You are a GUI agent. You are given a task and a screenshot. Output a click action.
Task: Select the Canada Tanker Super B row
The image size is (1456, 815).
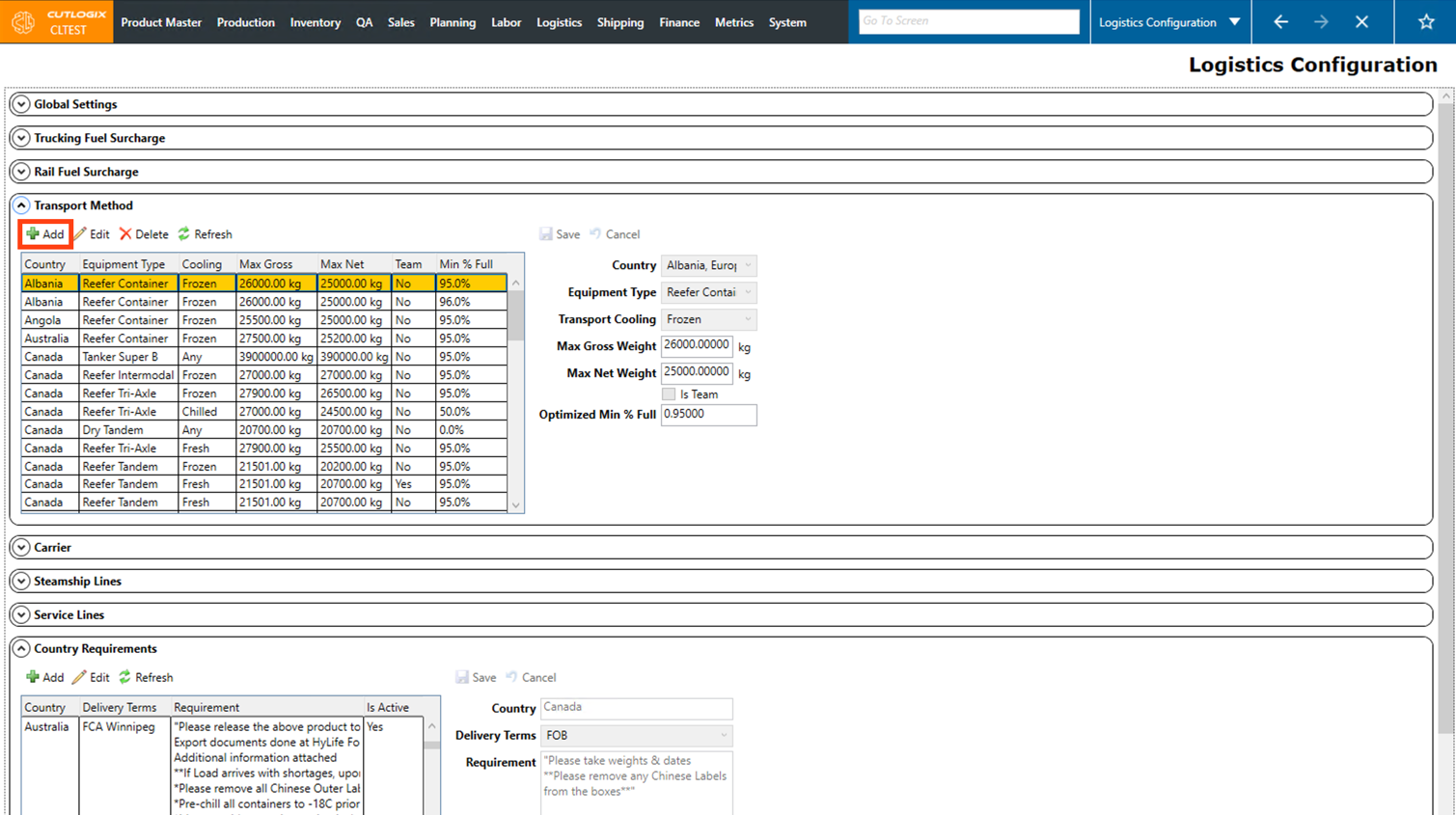pyautogui.click(x=120, y=357)
